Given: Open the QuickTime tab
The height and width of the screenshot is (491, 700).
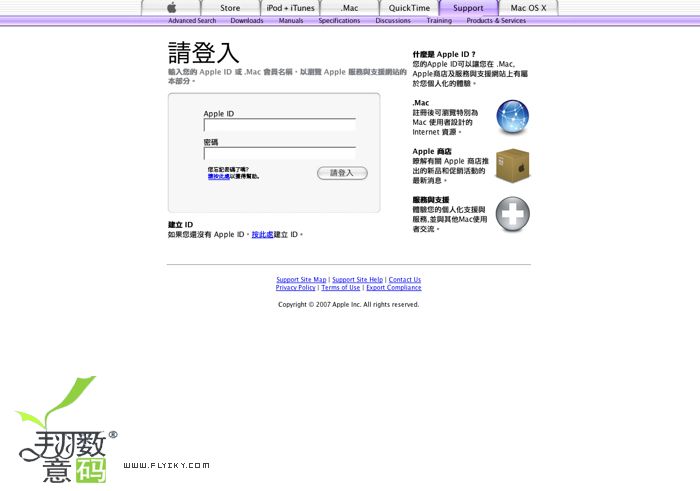Looking at the screenshot, I should [x=409, y=8].
